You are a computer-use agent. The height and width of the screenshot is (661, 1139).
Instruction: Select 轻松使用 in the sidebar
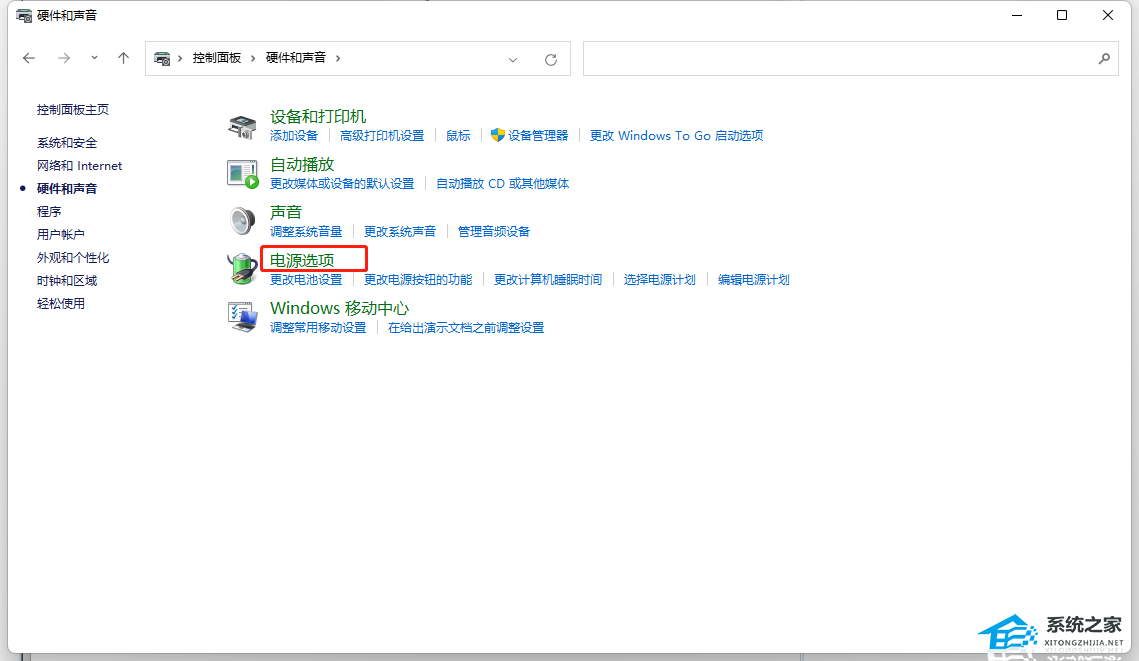[61, 304]
